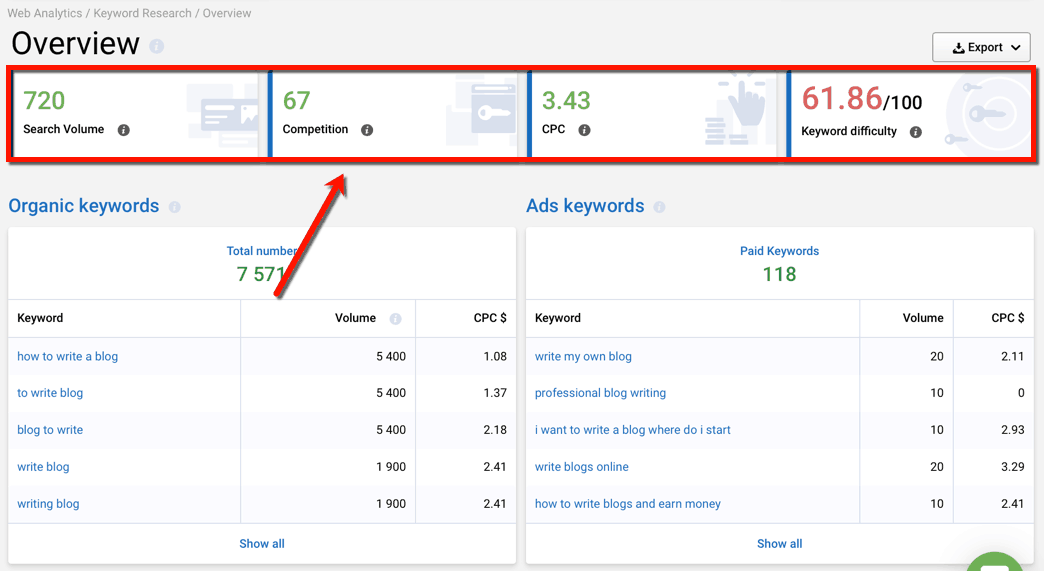Click the Overview page title
Screen dimensions: 1044x571
tap(75, 44)
